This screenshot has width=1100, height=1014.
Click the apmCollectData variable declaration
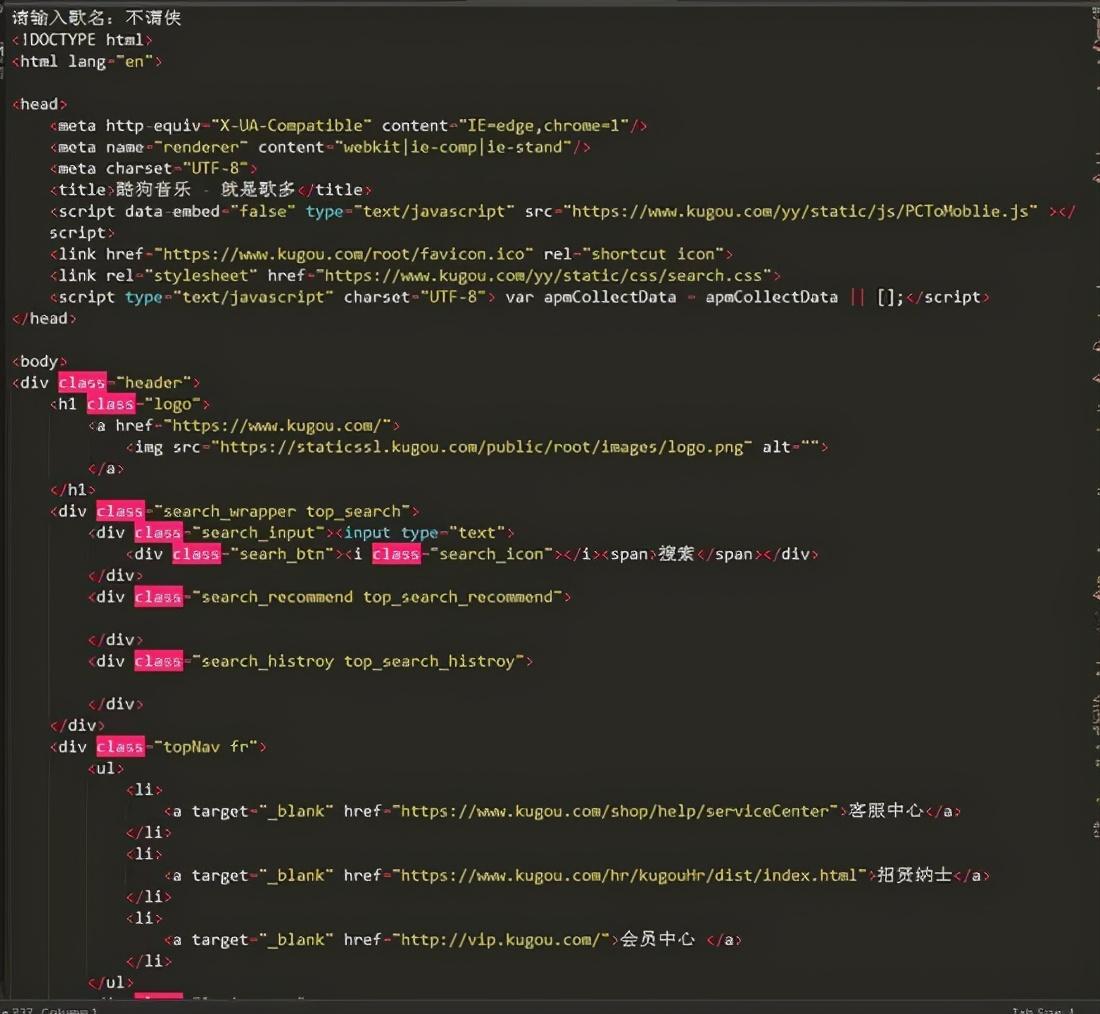click(704, 297)
